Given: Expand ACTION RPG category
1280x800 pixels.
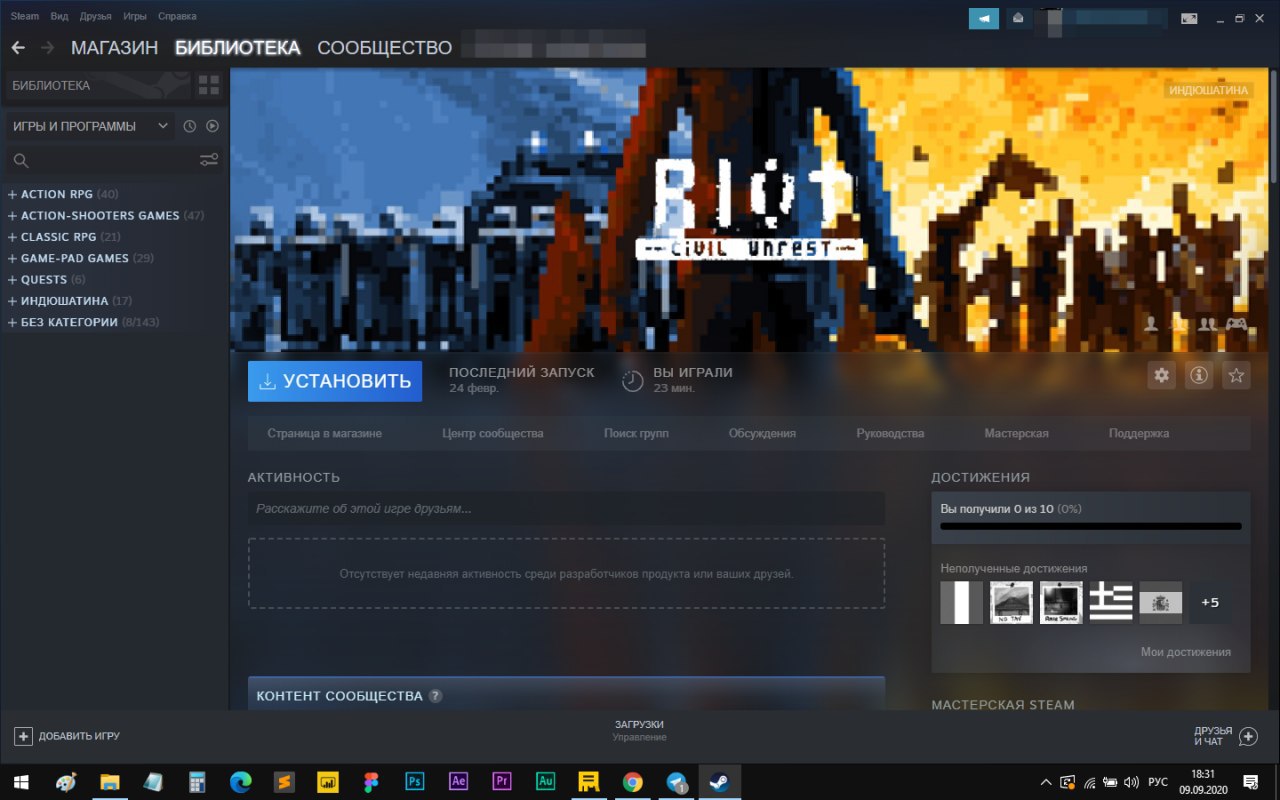Looking at the screenshot, I should pyautogui.click(x=12, y=194).
